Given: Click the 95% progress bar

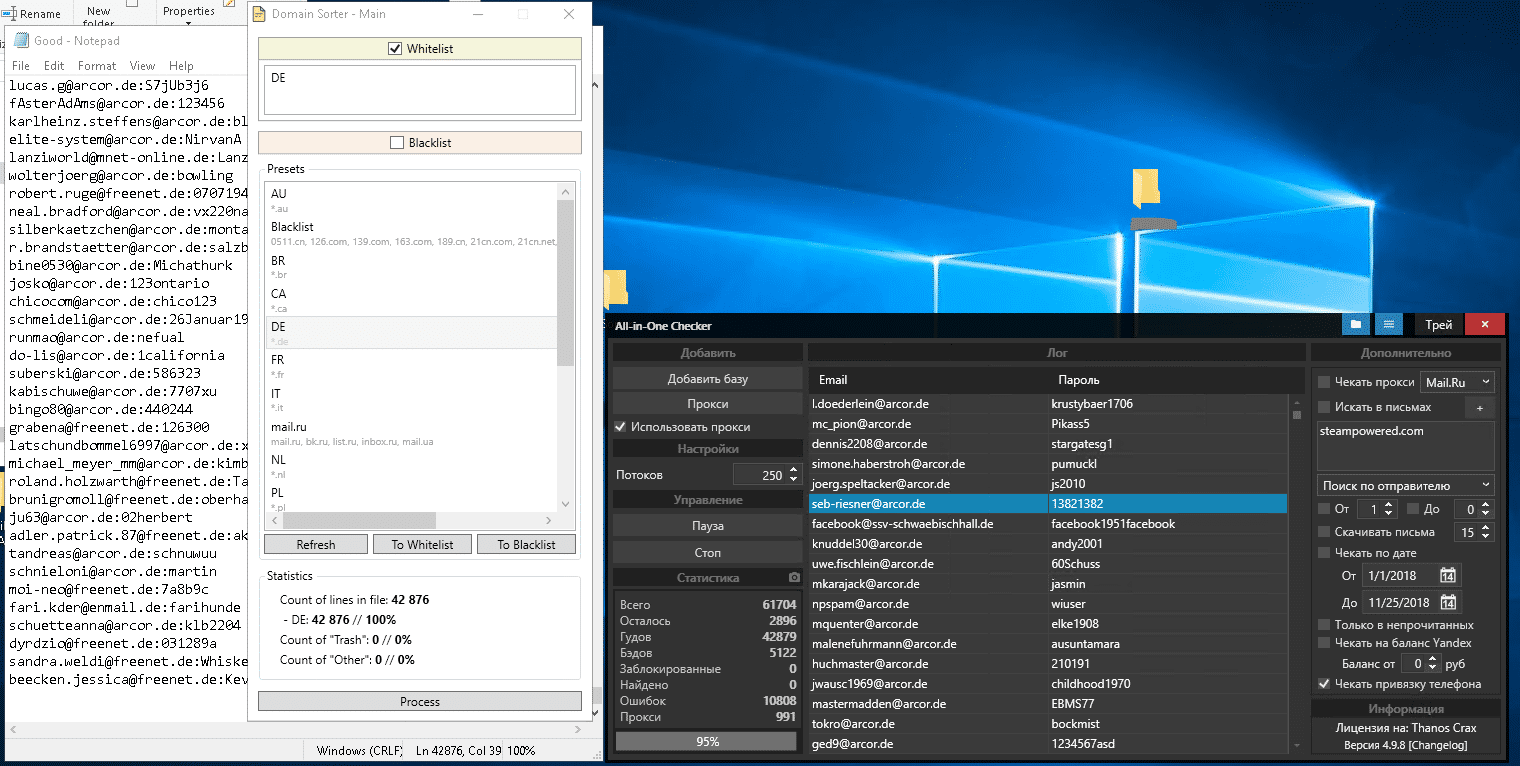Looking at the screenshot, I should coord(707,741).
